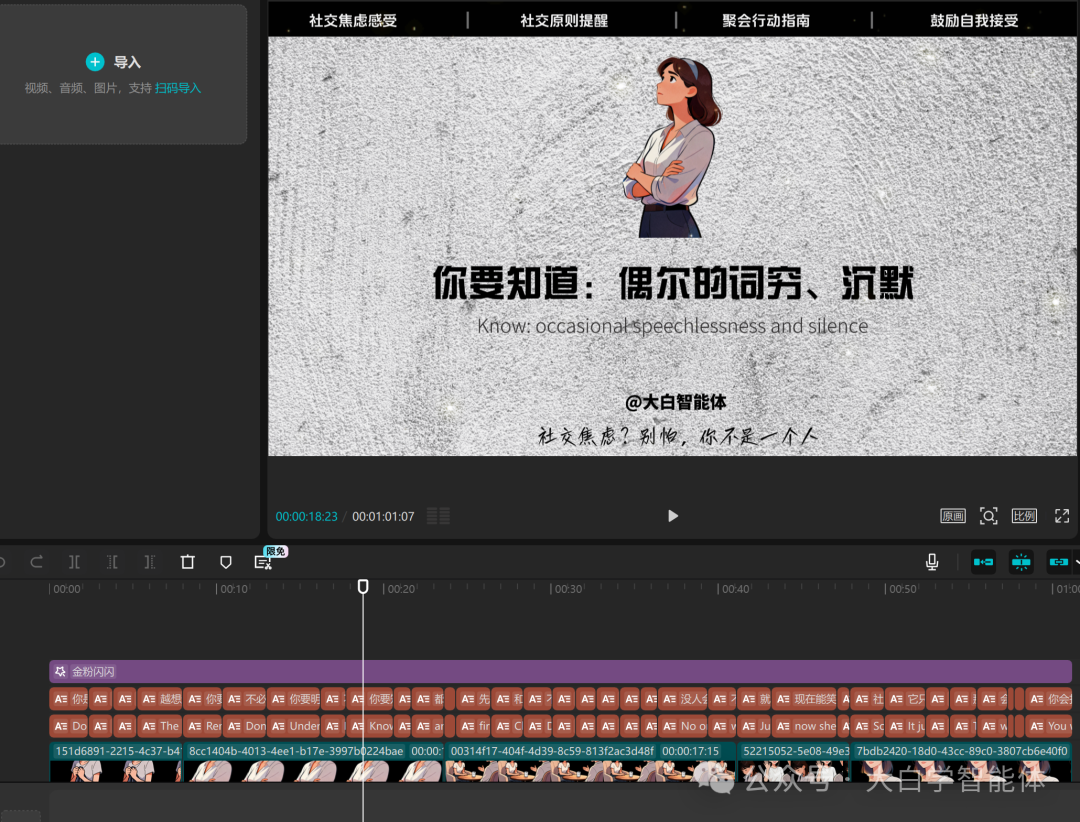Play the preview video

(673, 516)
